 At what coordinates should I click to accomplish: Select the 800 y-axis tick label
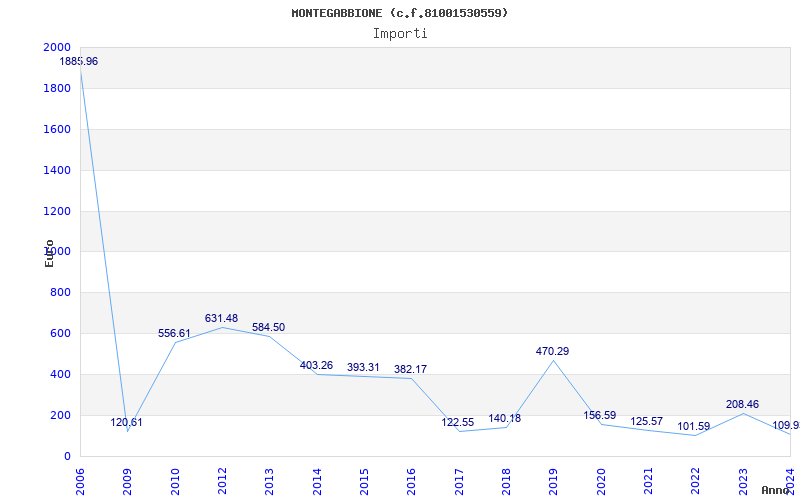(x=61, y=292)
